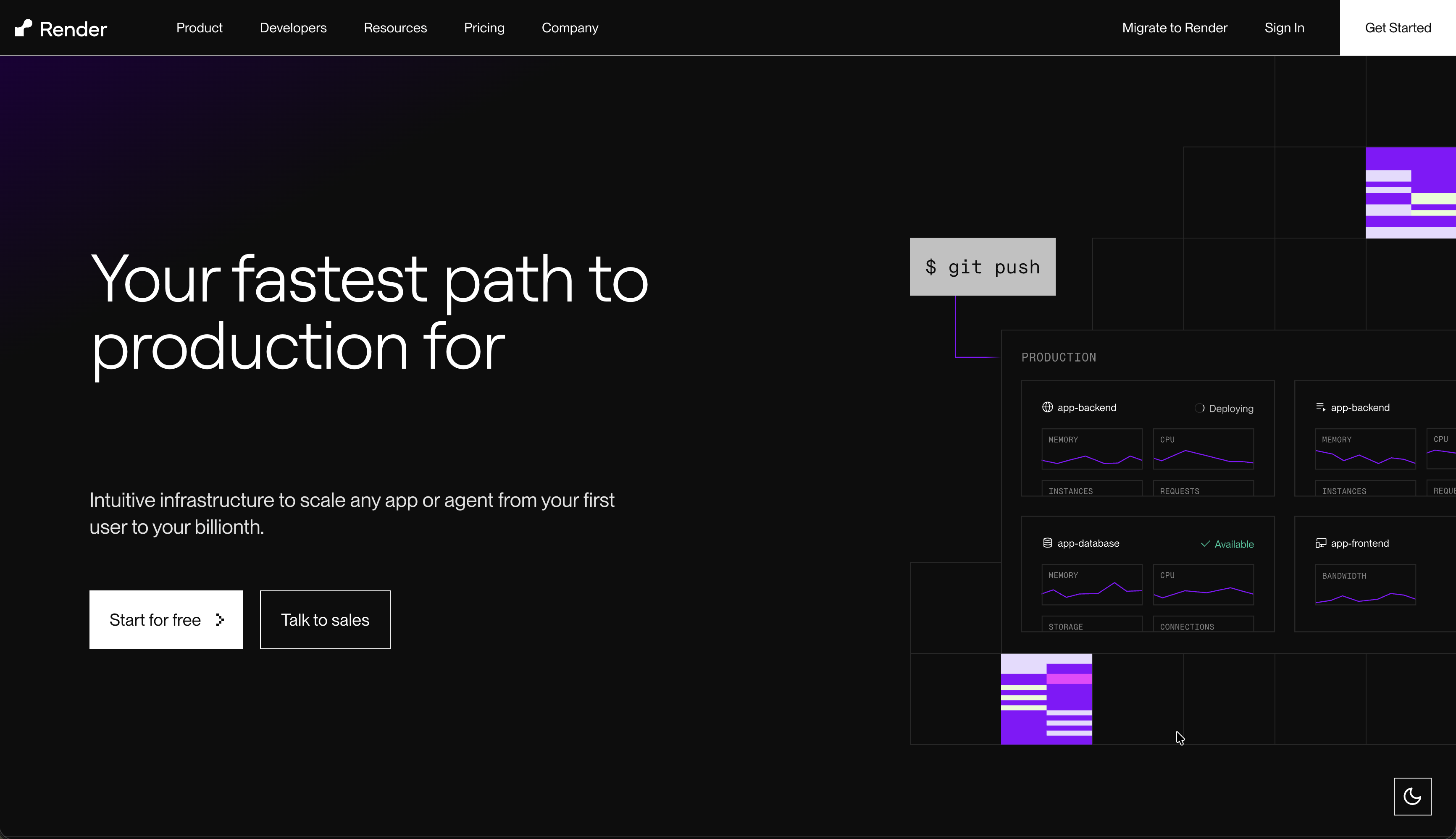Click Sign In link
Screen dimensions: 1456x839
coord(1284,28)
